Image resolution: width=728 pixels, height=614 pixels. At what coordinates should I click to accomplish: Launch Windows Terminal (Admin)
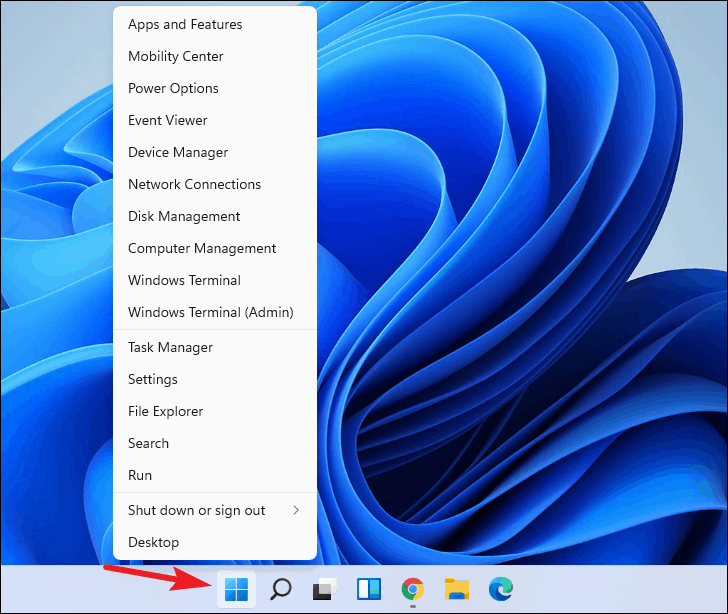pos(210,312)
